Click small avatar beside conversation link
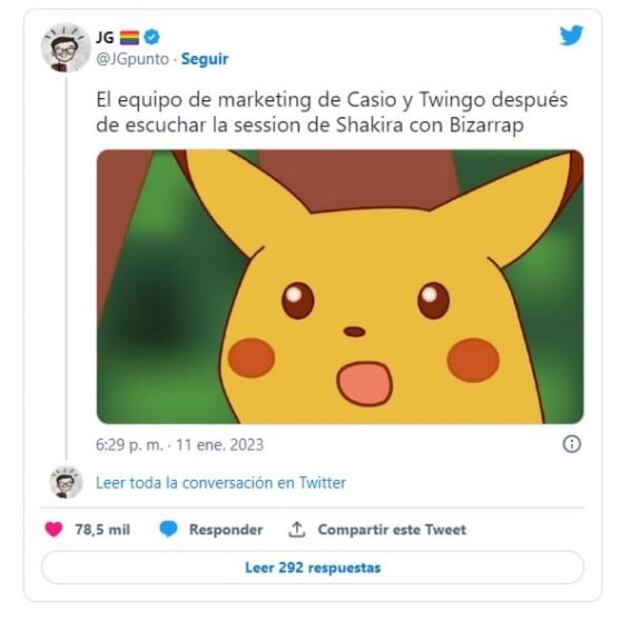 pos(66,482)
